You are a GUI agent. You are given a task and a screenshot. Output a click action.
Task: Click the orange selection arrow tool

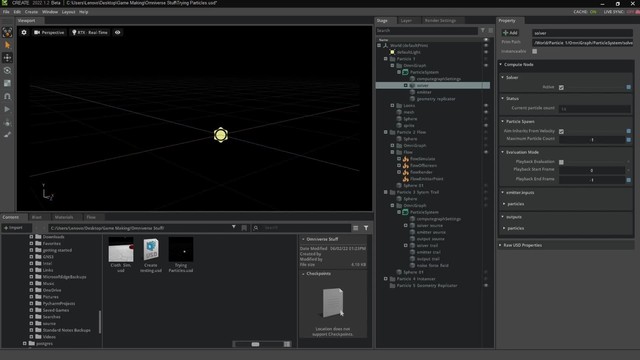click(x=7, y=45)
